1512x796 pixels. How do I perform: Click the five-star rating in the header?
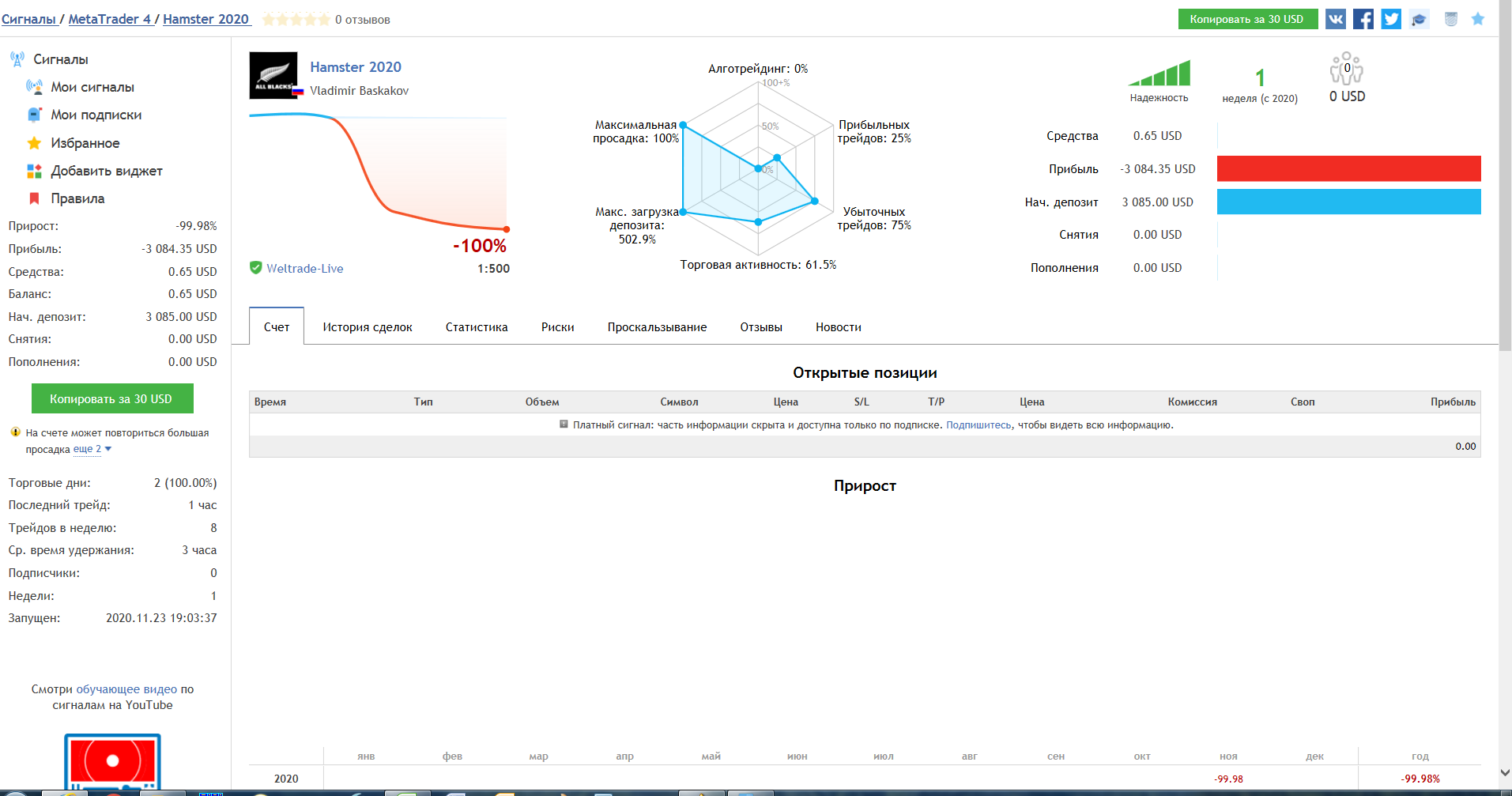(x=296, y=19)
